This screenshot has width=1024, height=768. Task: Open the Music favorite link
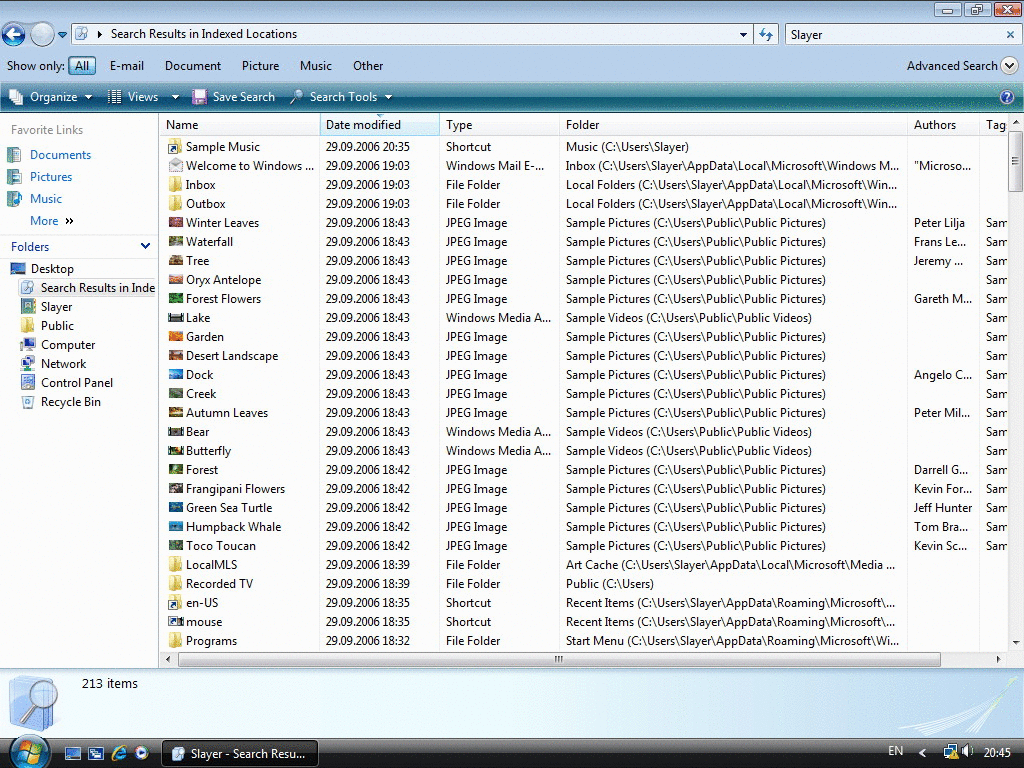tap(46, 199)
